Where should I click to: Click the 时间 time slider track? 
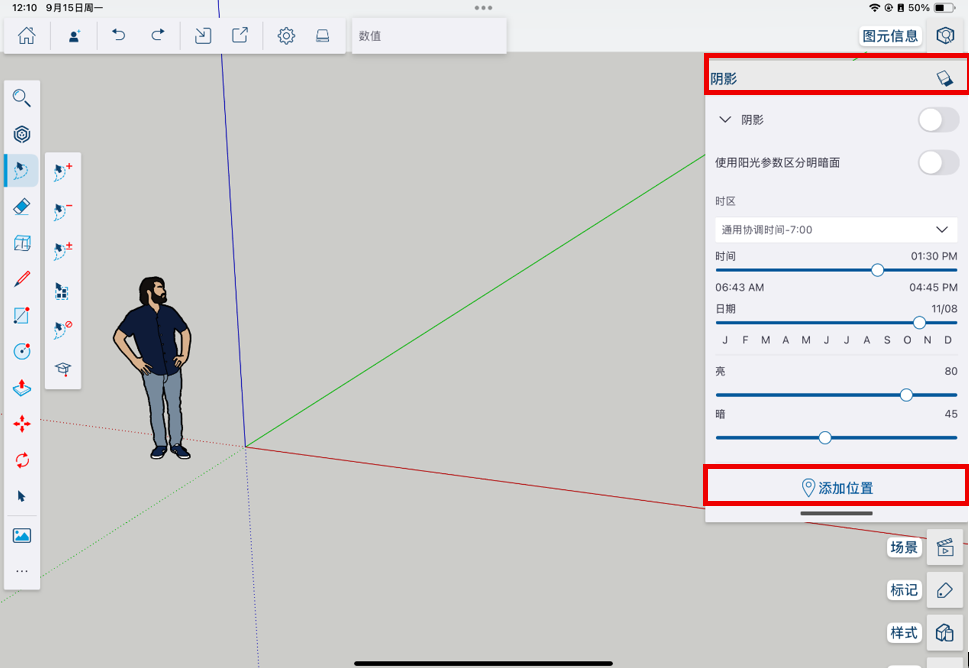point(800,270)
